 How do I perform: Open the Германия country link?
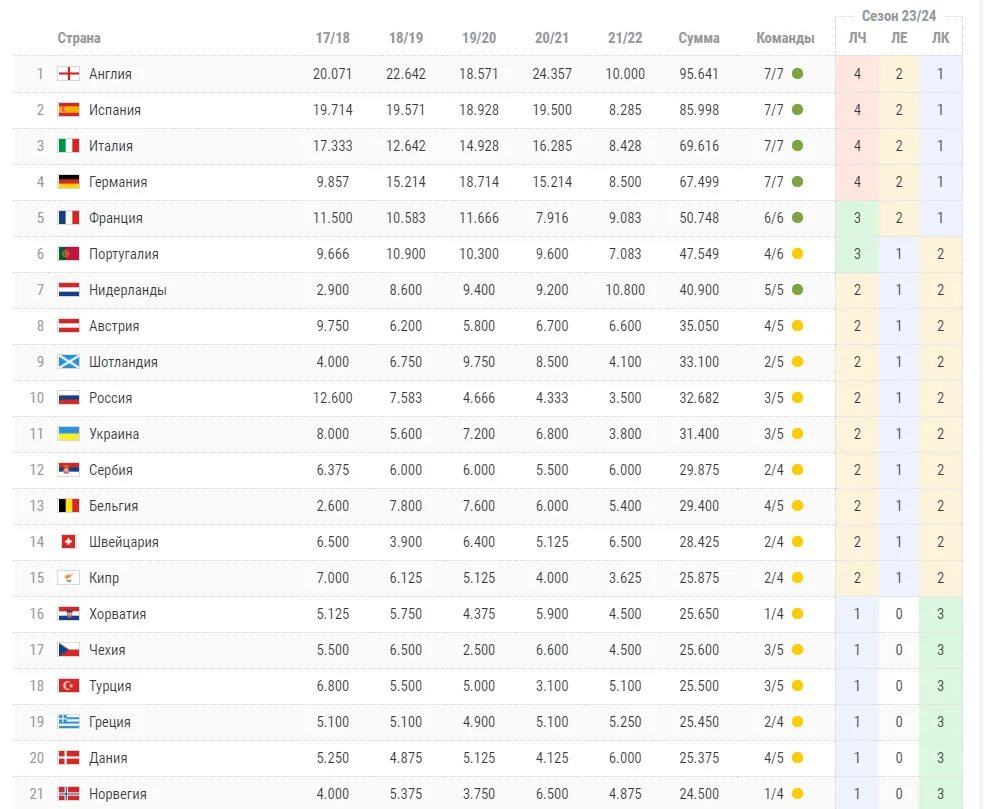tap(118, 182)
